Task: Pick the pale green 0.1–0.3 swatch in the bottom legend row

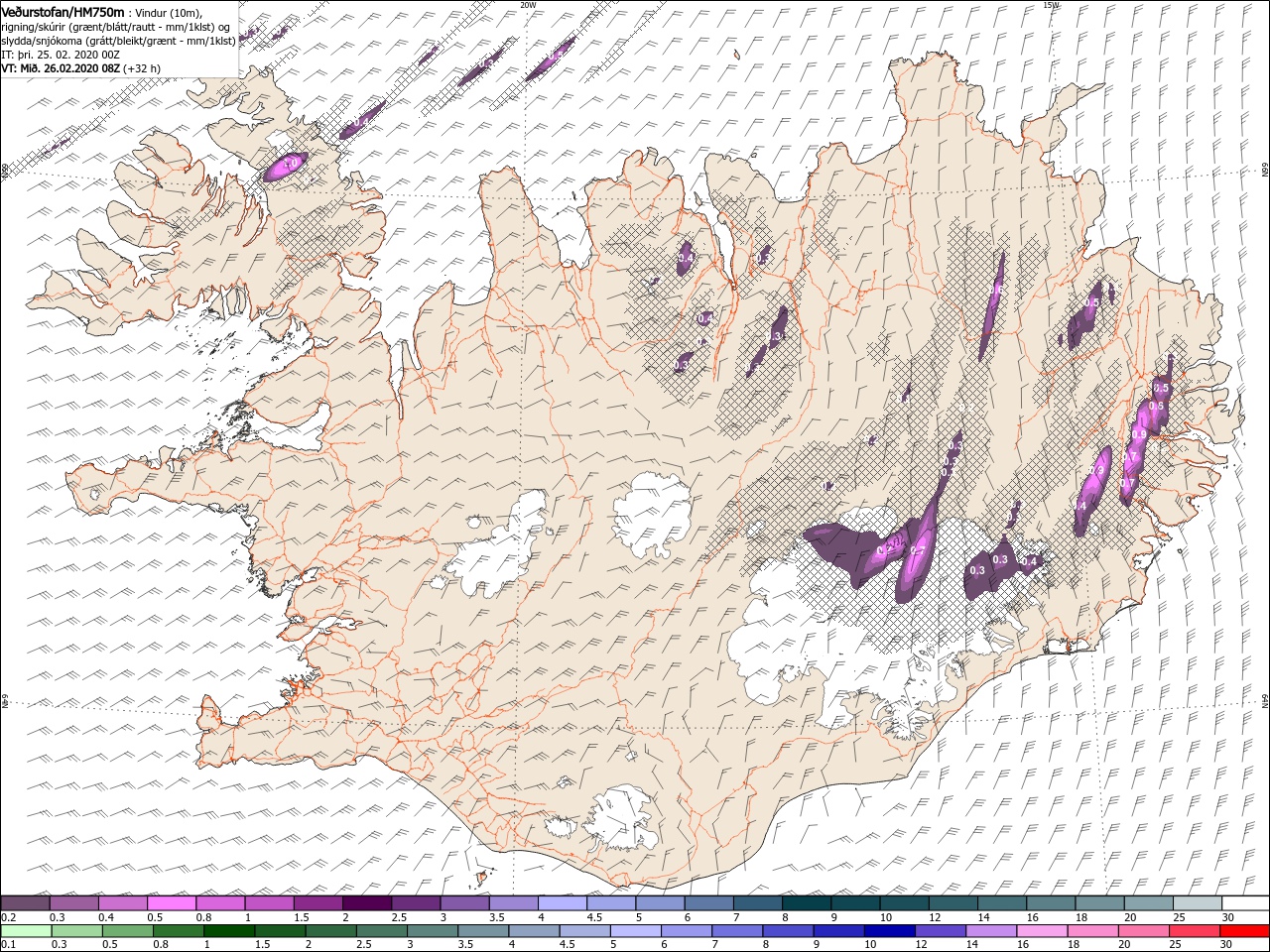Action: (25, 931)
